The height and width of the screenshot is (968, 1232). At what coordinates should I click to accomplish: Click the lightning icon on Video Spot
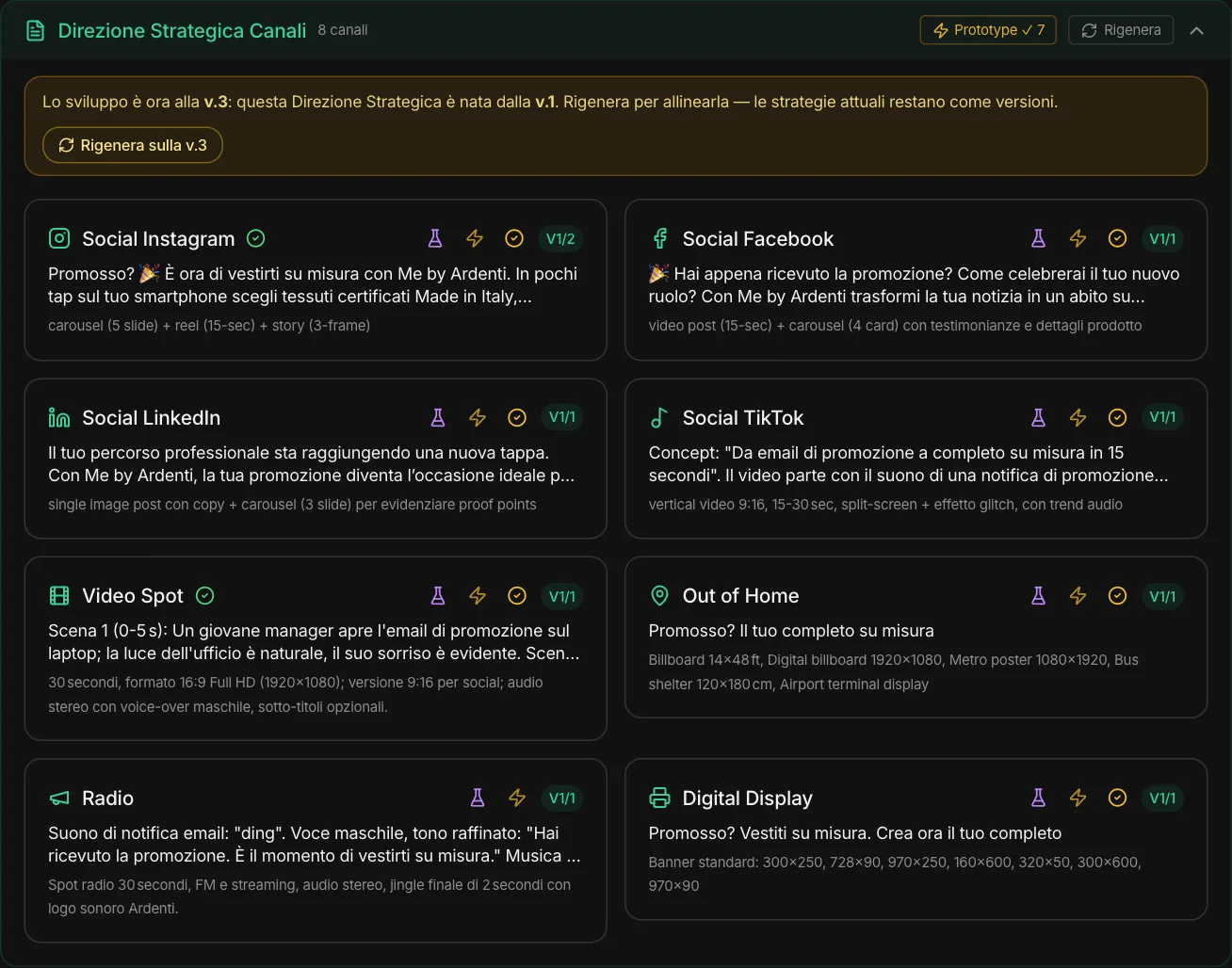tap(478, 595)
